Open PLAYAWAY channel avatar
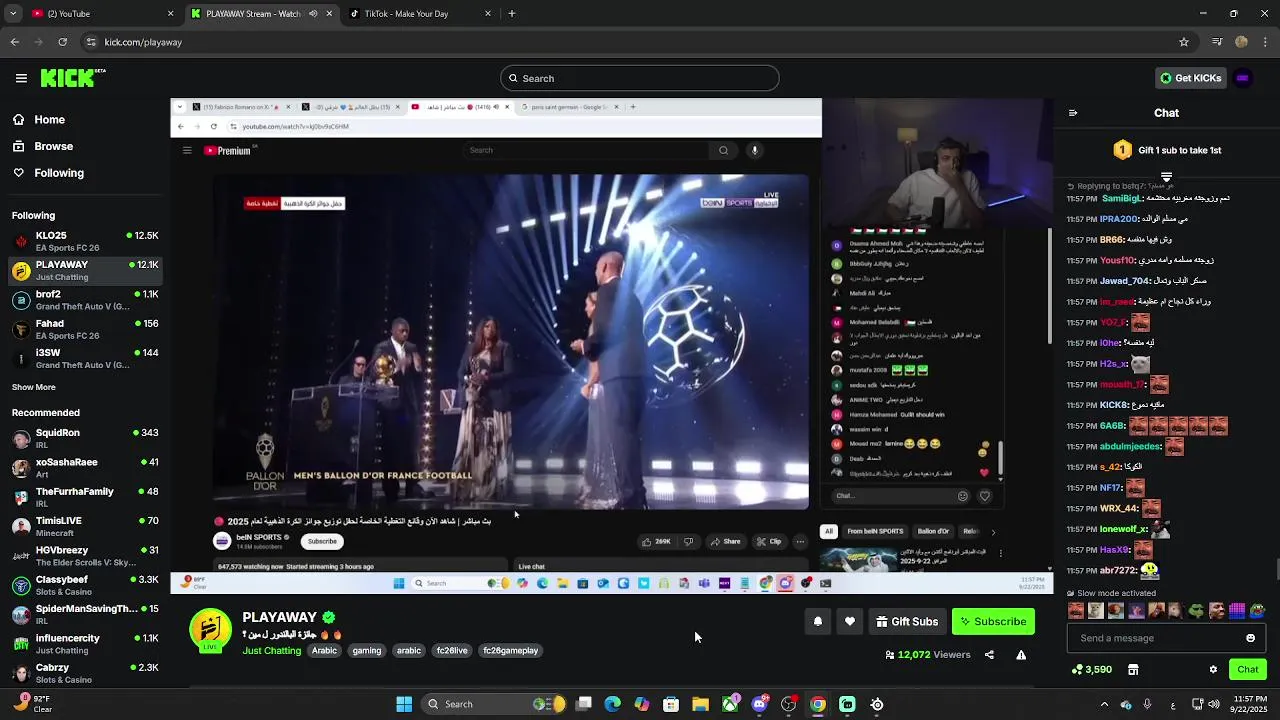1280x720 pixels. point(210,630)
